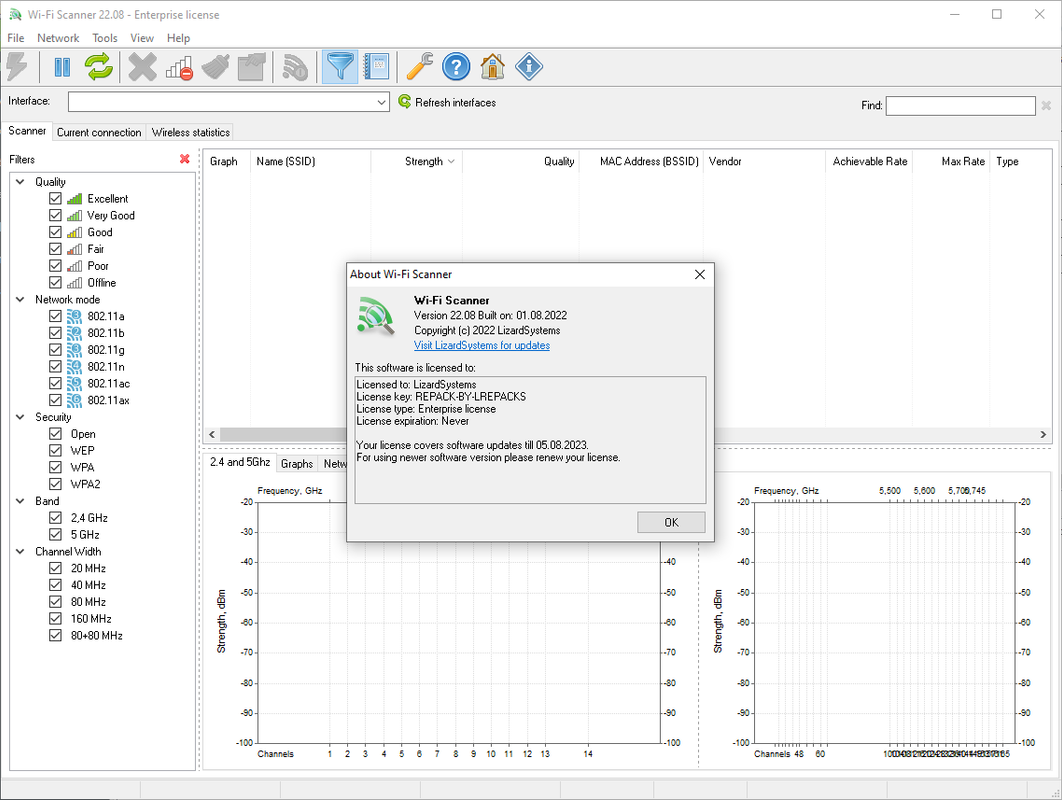Click the lightning bolt Connect toolbar icon
This screenshot has width=1062, height=800.
pyautogui.click(x=17, y=67)
